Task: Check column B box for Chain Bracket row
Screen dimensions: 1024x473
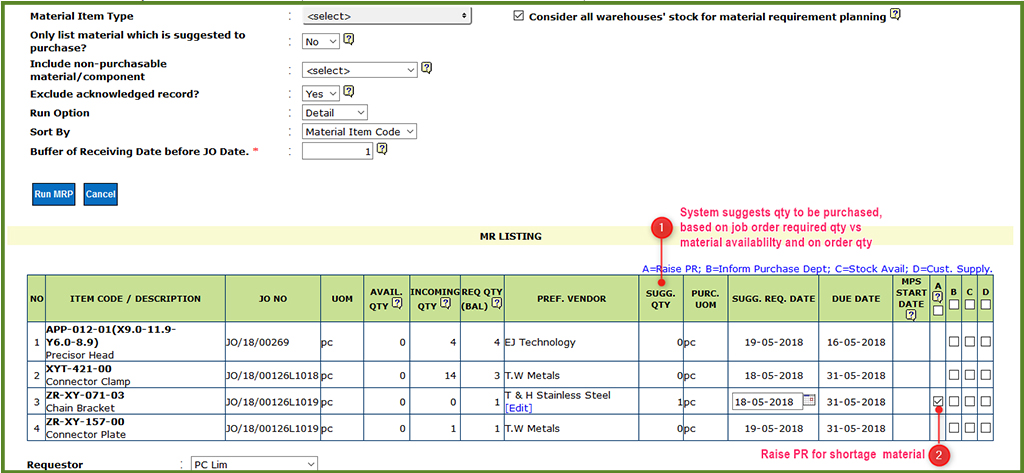Action: (x=954, y=401)
